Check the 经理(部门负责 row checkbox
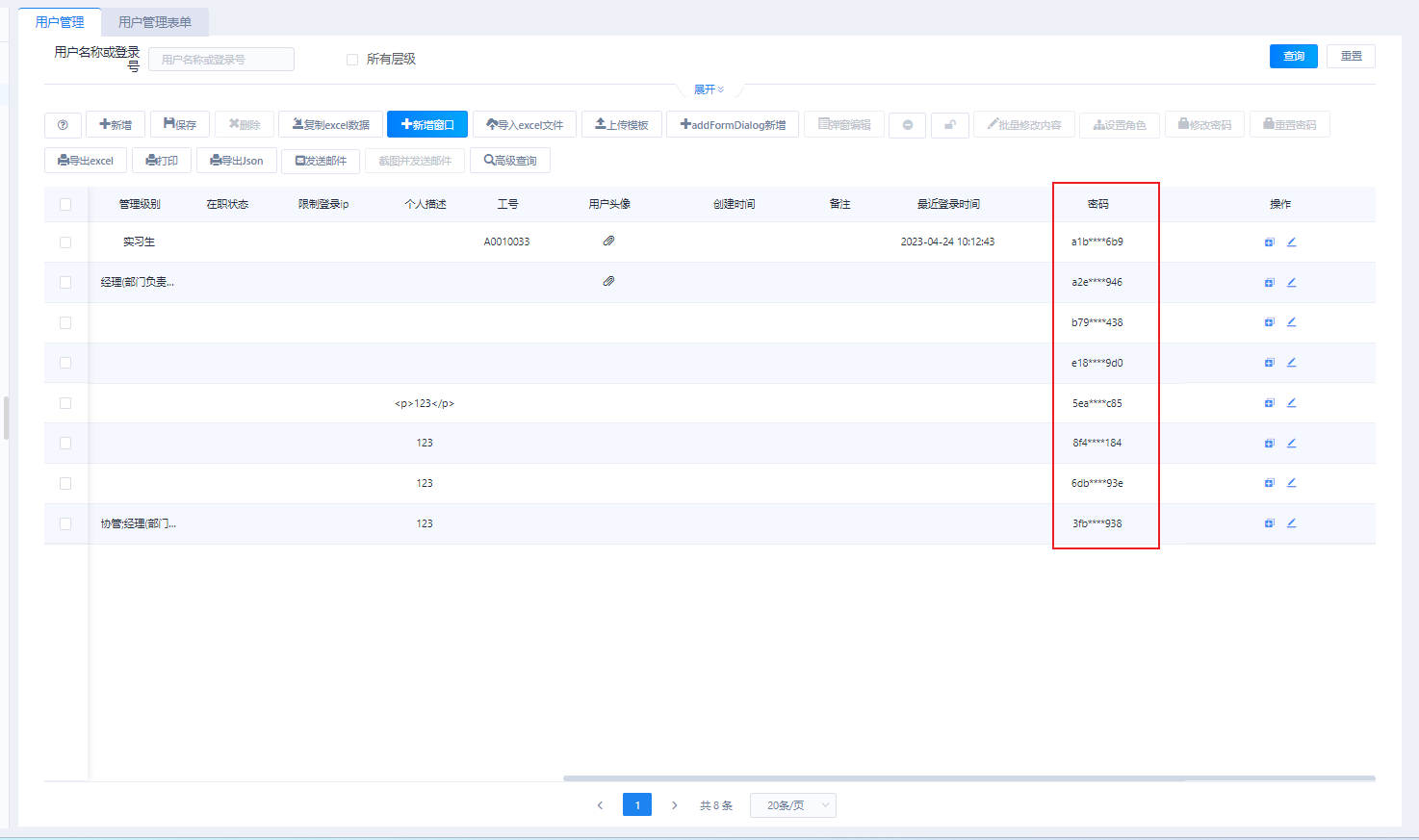The height and width of the screenshot is (840, 1419). 65,282
